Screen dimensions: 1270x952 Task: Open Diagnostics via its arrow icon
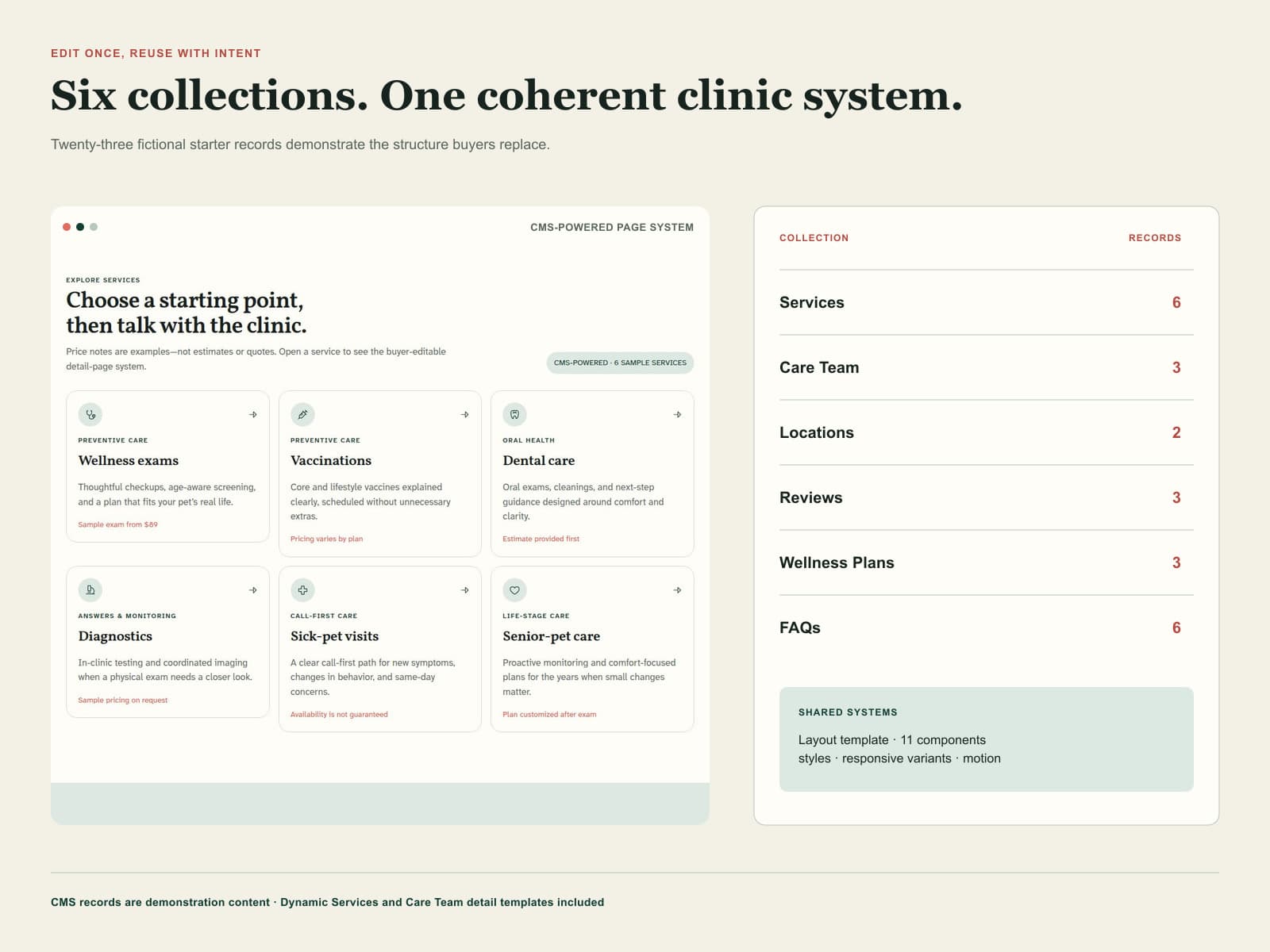click(x=252, y=589)
